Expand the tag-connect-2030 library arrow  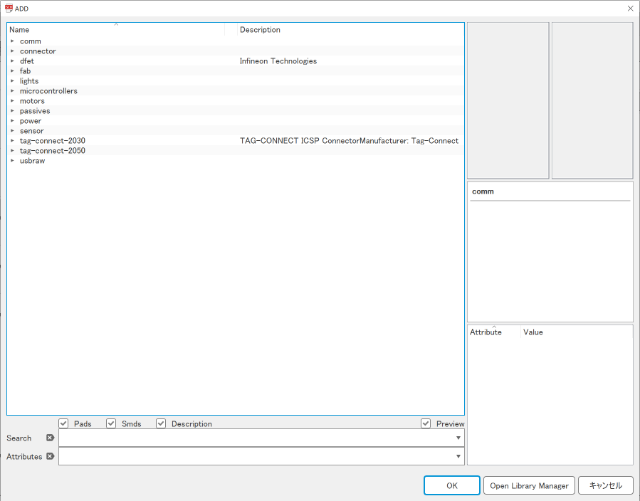pyautogui.click(x=12, y=140)
